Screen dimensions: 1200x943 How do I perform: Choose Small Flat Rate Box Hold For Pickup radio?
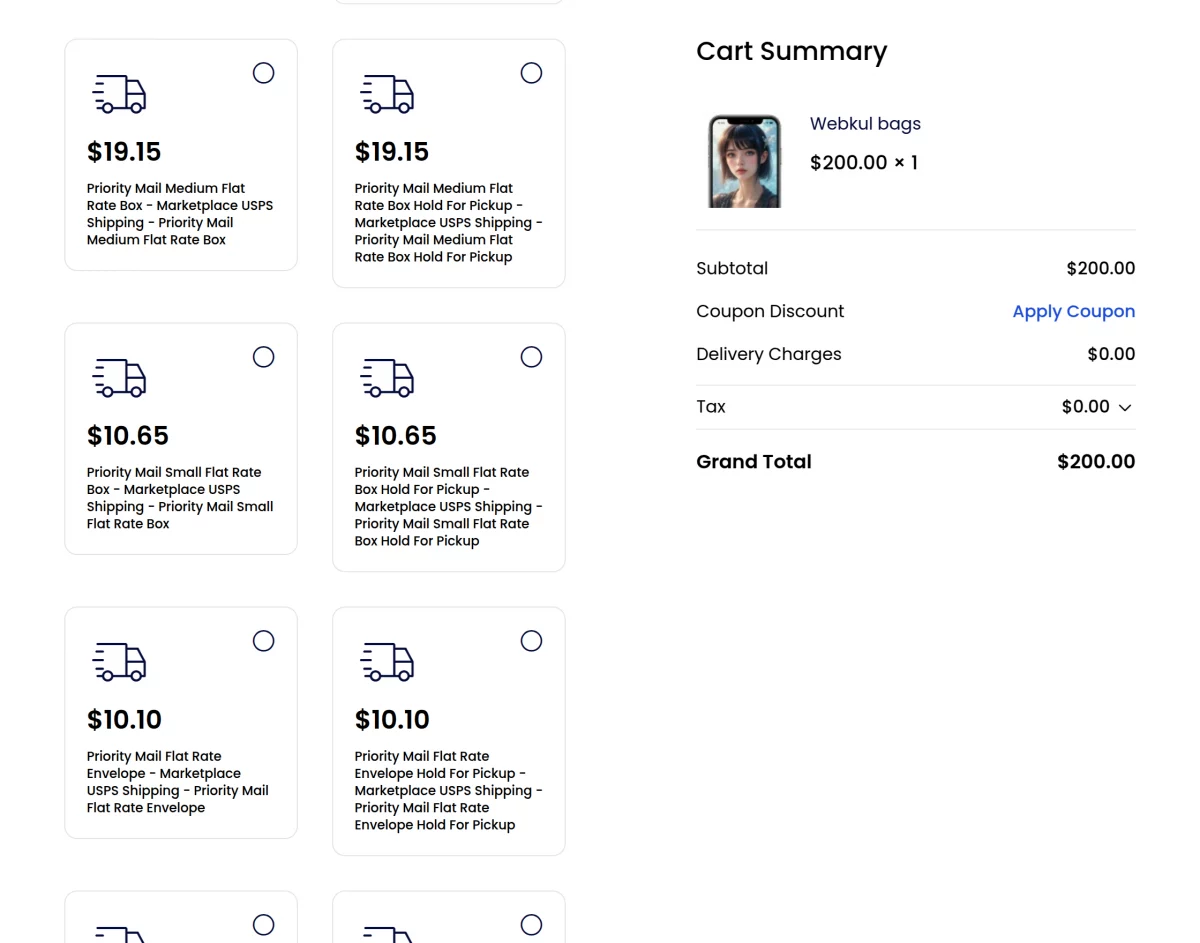pos(531,357)
